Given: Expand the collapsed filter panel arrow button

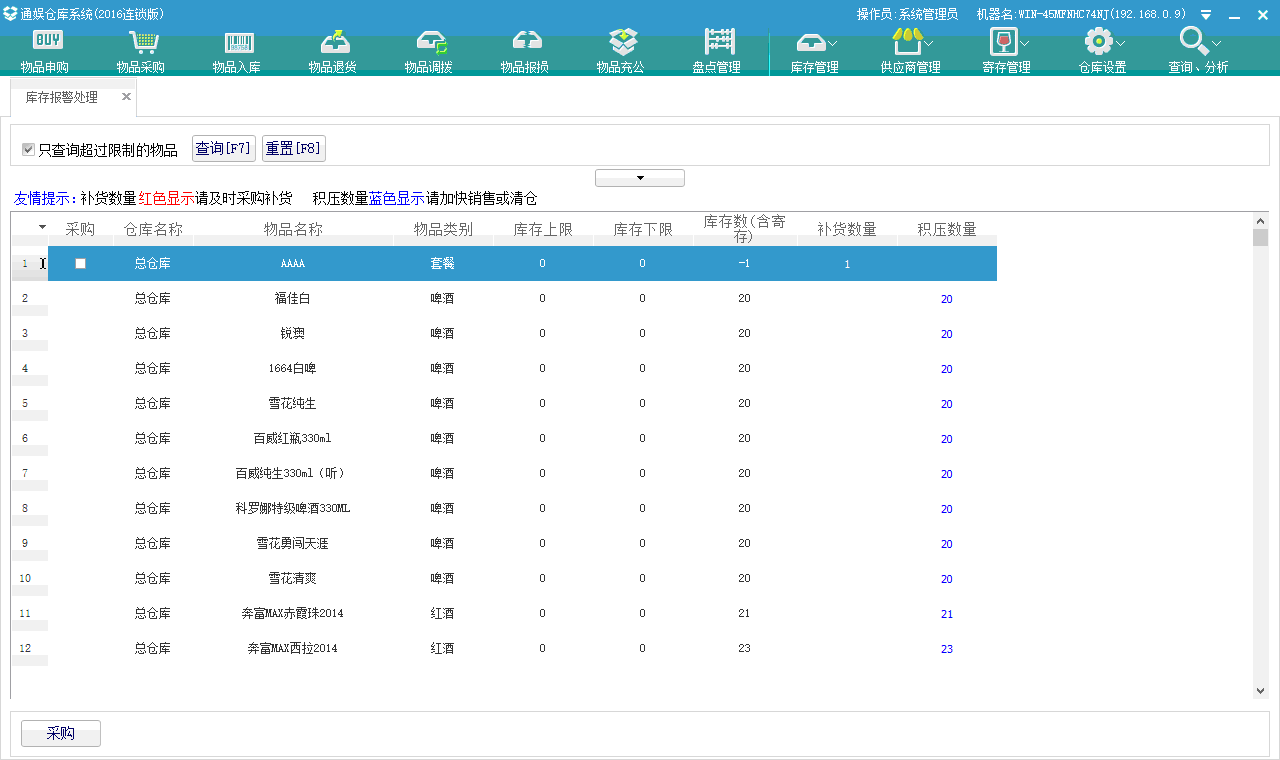Looking at the screenshot, I should click(640, 178).
